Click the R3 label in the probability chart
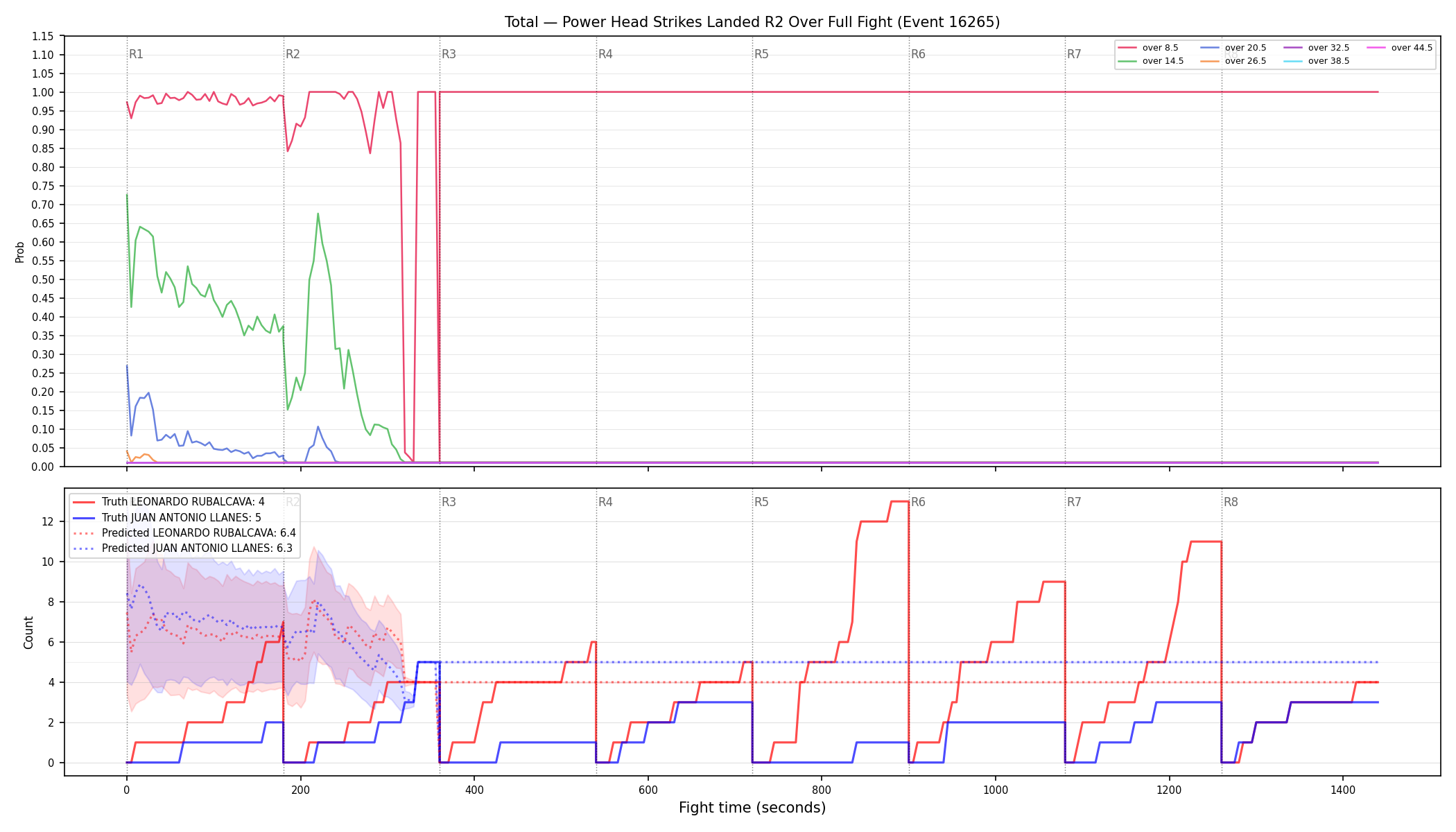This screenshot has height=832, width=1456. pyautogui.click(x=449, y=54)
